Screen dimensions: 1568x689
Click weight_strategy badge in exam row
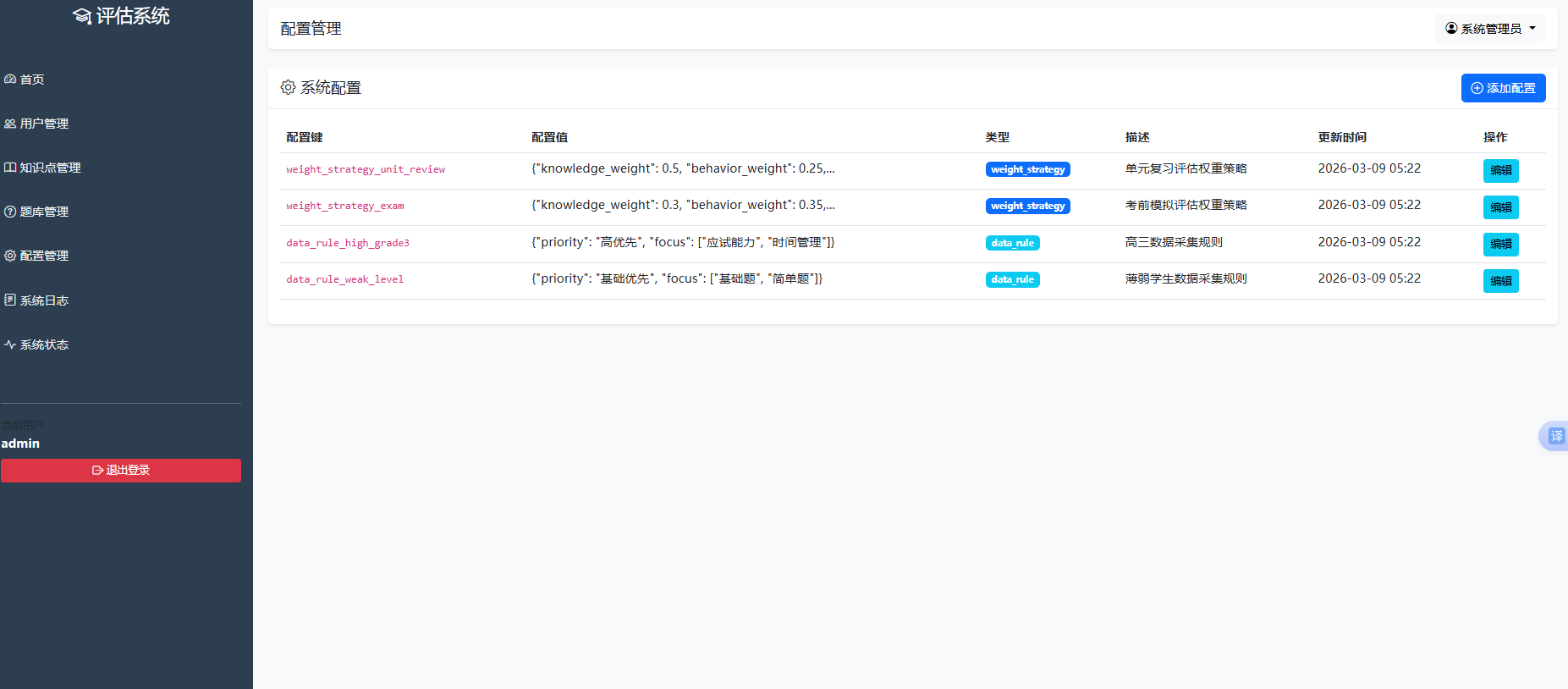tap(1027, 206)
